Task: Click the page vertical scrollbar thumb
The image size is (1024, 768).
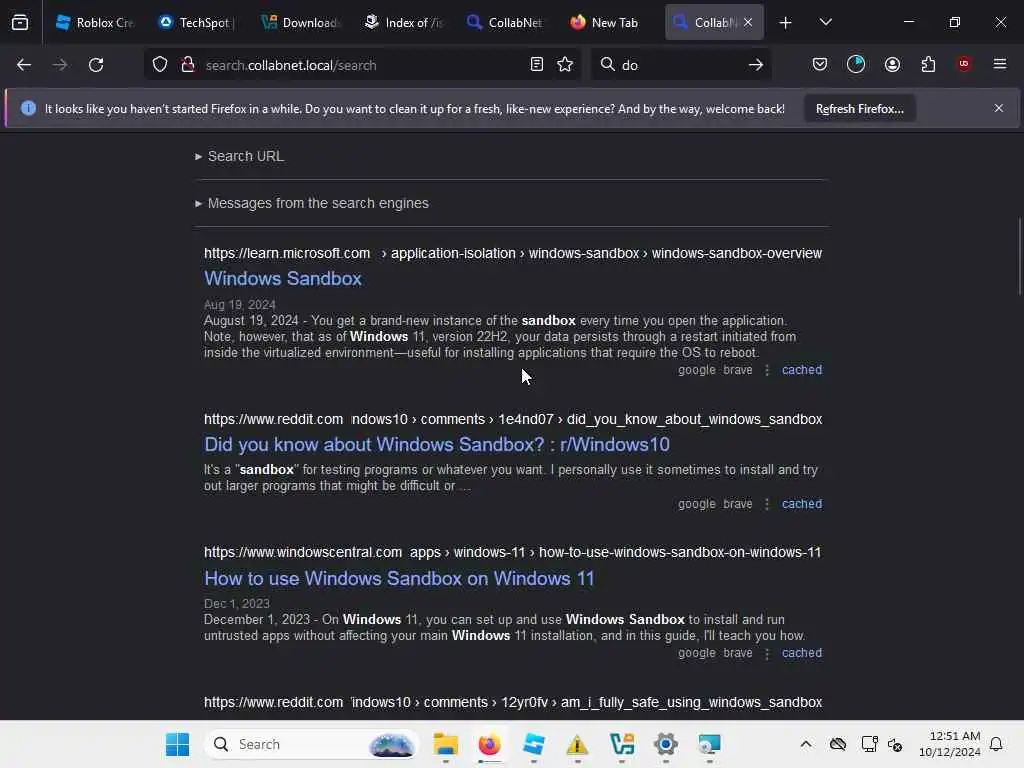Action: 1020,256
